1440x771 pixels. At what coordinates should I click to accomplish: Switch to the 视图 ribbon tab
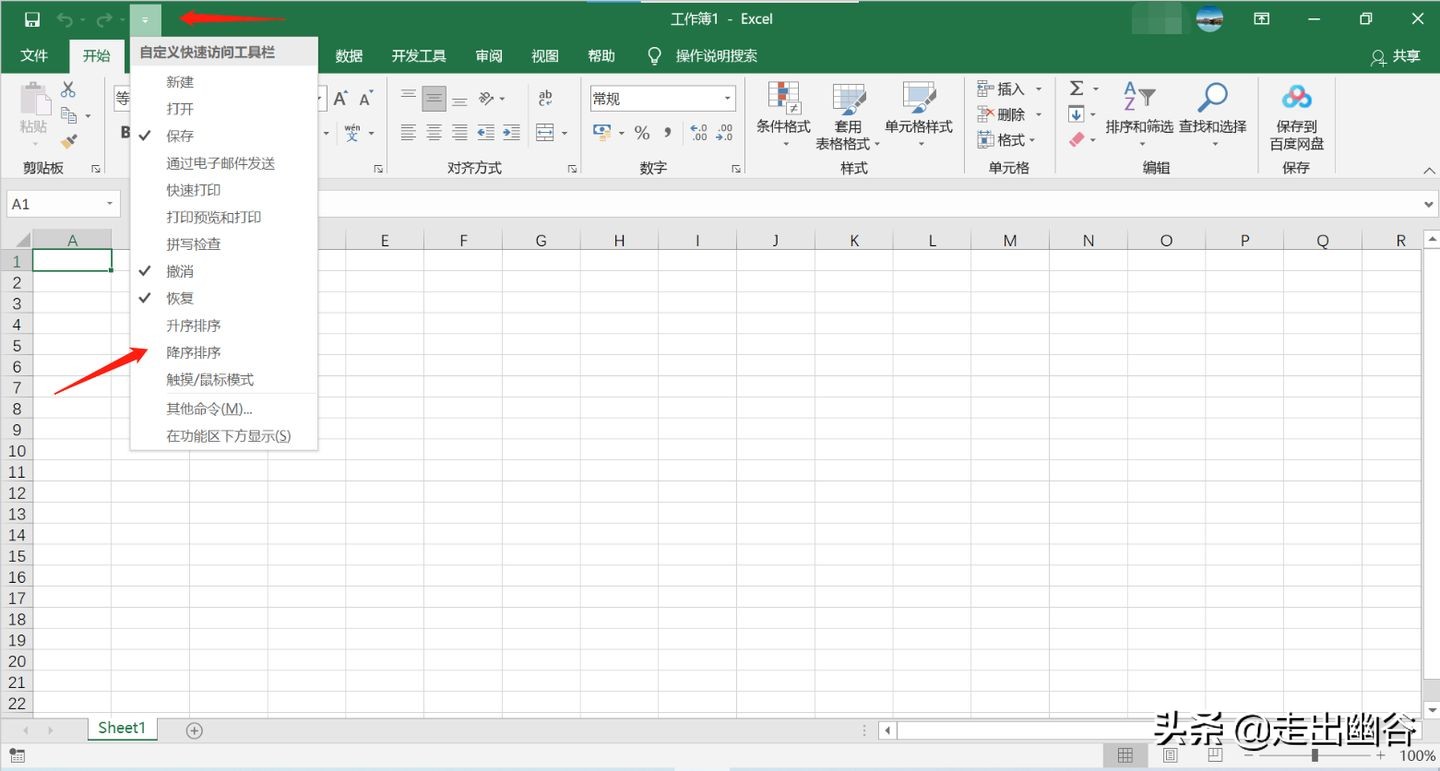tap(545, 56)
